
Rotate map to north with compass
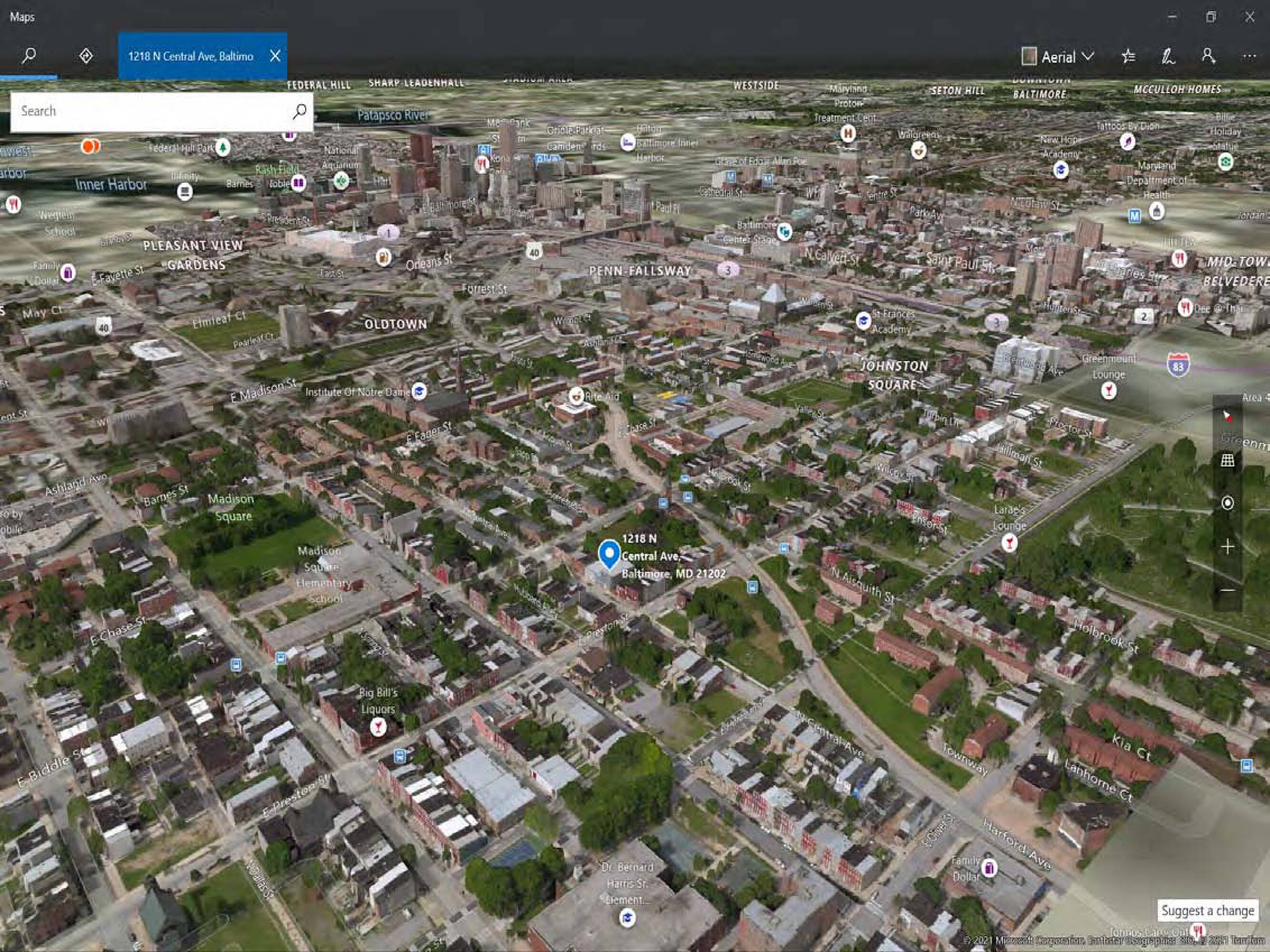(1227, 416)
